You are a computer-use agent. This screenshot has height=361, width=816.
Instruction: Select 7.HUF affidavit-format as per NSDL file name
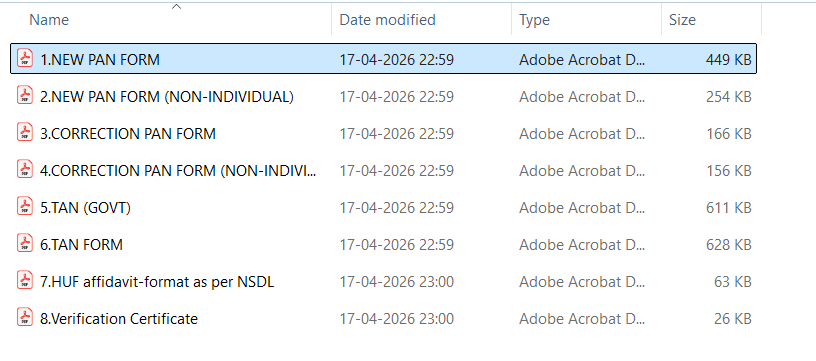(157, 282)
